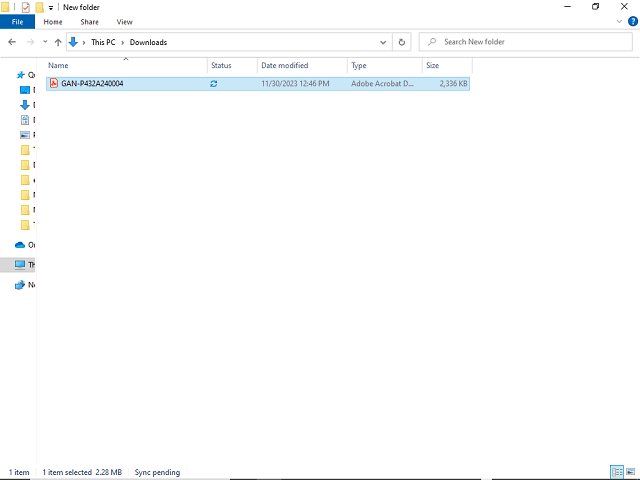This screenshot has width=640, height=480.
Task: Open Desktop monitor icon in navigation pane
Action: tap(25, 90)
